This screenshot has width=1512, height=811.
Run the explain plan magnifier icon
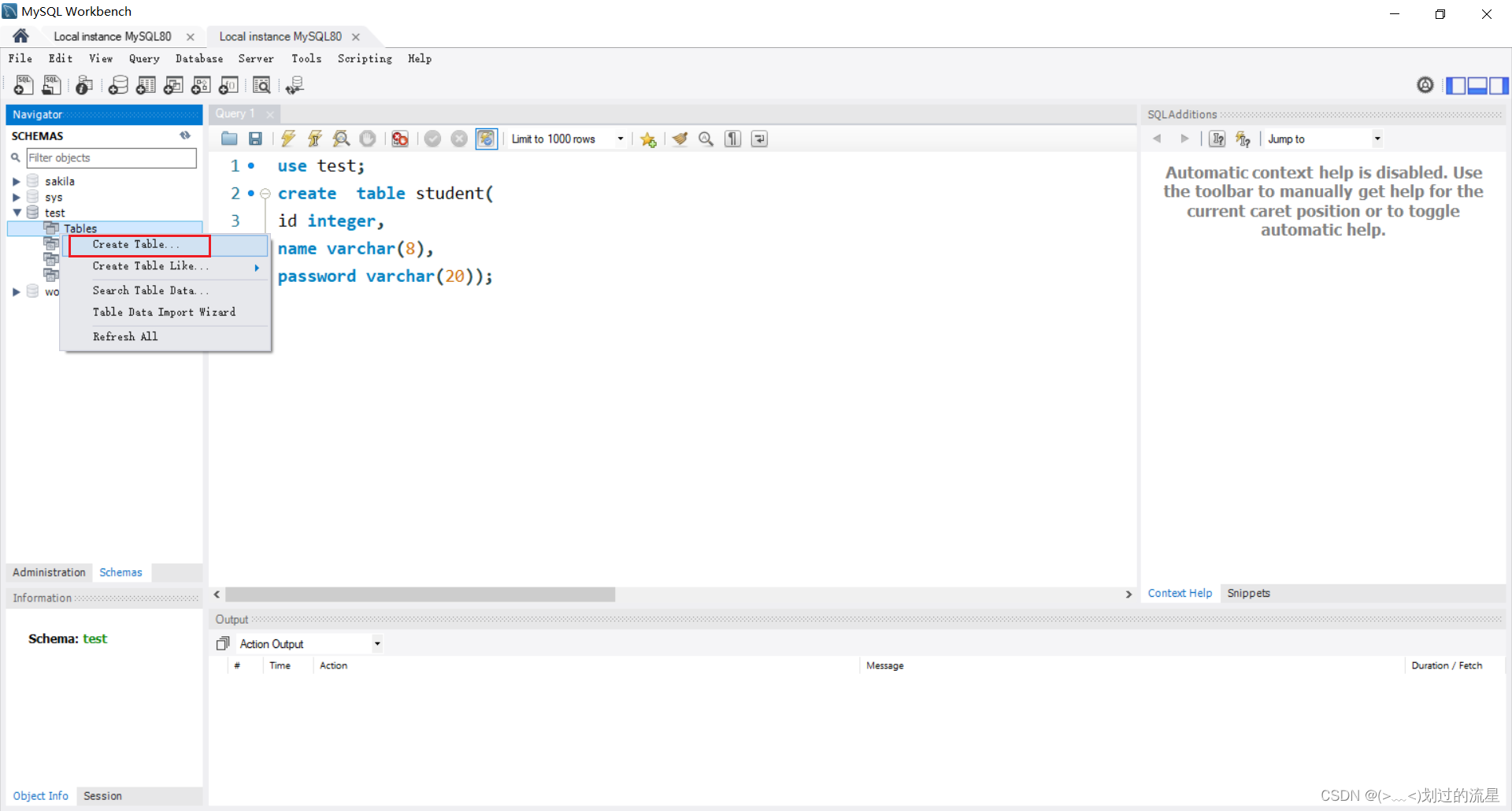tap(341, 139)
